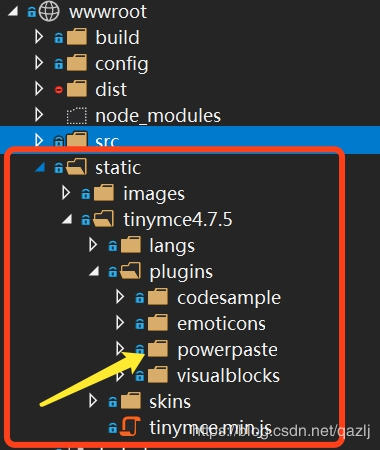Select the skins folder label
Viewport: 380px width, 450px height.
pyautogui.click(x=170, y=402)
